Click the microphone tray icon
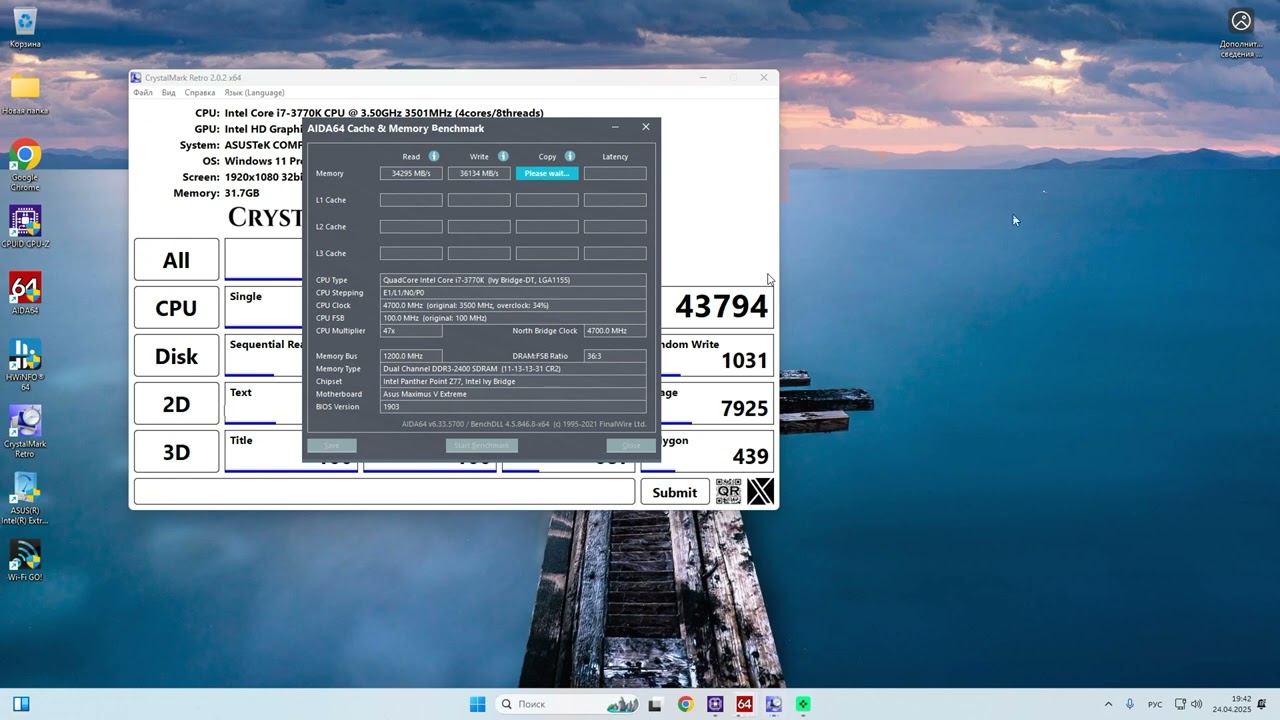The width and height of the screenshot is (1280, 720). (x=1130, y=704)
